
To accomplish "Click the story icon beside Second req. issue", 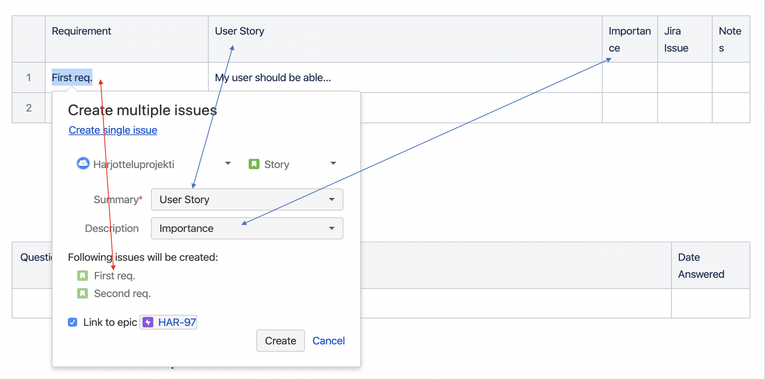I will 82,294.
